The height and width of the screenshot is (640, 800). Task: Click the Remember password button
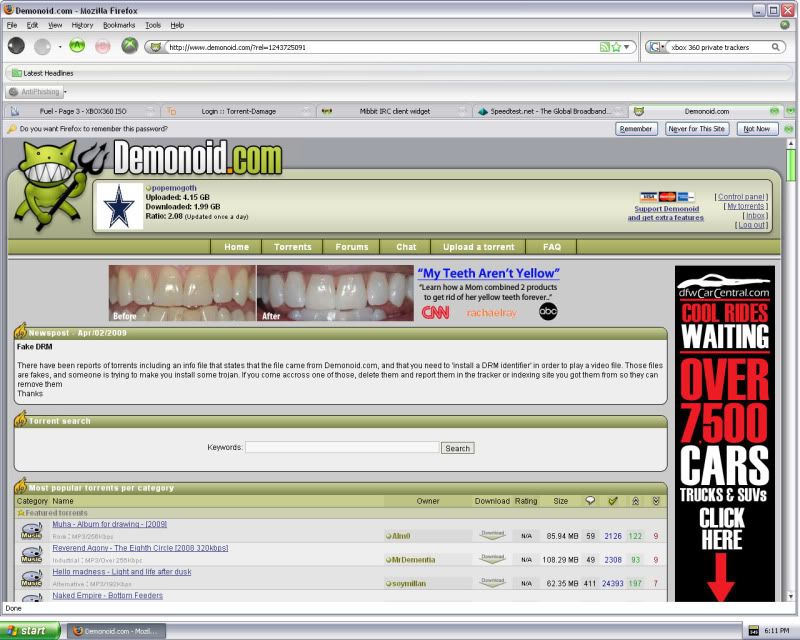(x=636, y=129)
